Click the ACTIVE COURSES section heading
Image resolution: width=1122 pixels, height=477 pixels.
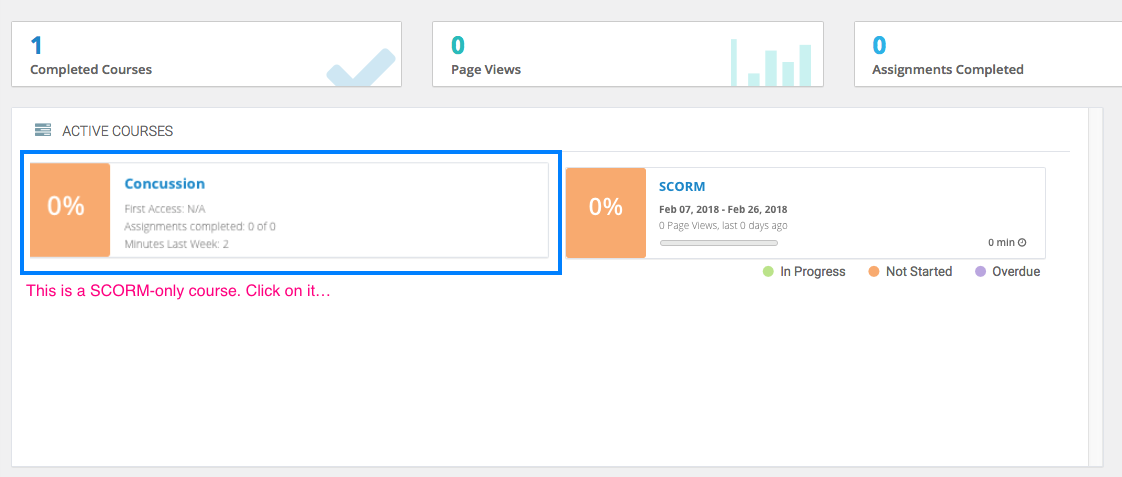click(x=117, y=131)
